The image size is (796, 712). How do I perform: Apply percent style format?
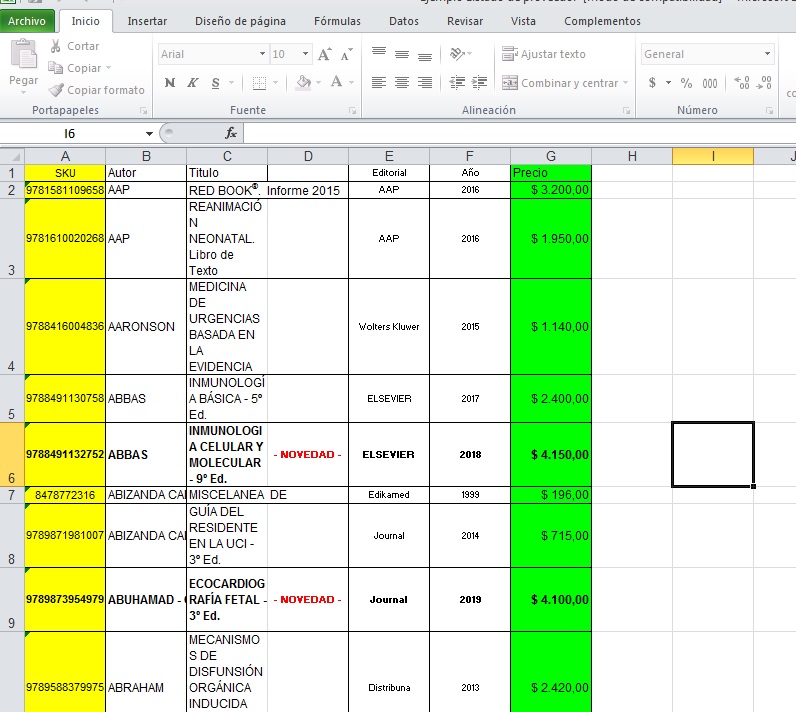coord(686,83)
